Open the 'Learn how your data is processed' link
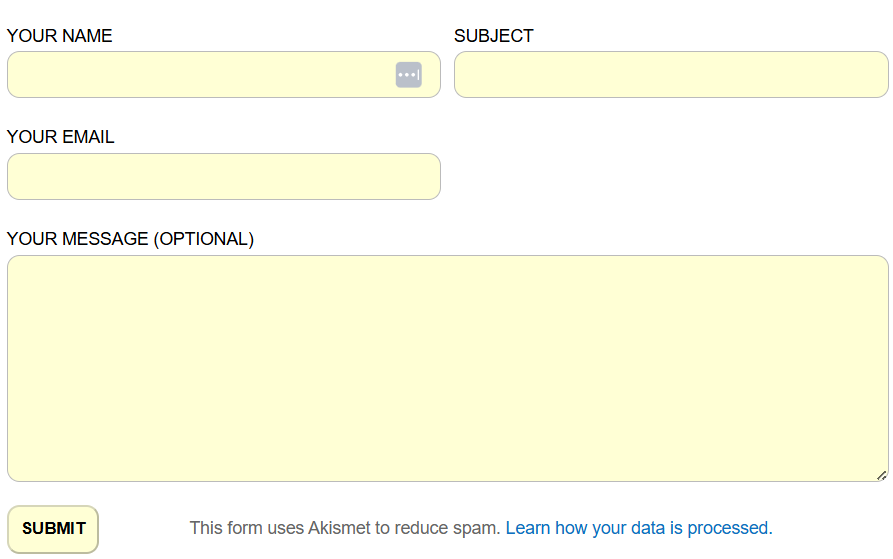This screenshot has width=893, height=559. click(639, 528)
